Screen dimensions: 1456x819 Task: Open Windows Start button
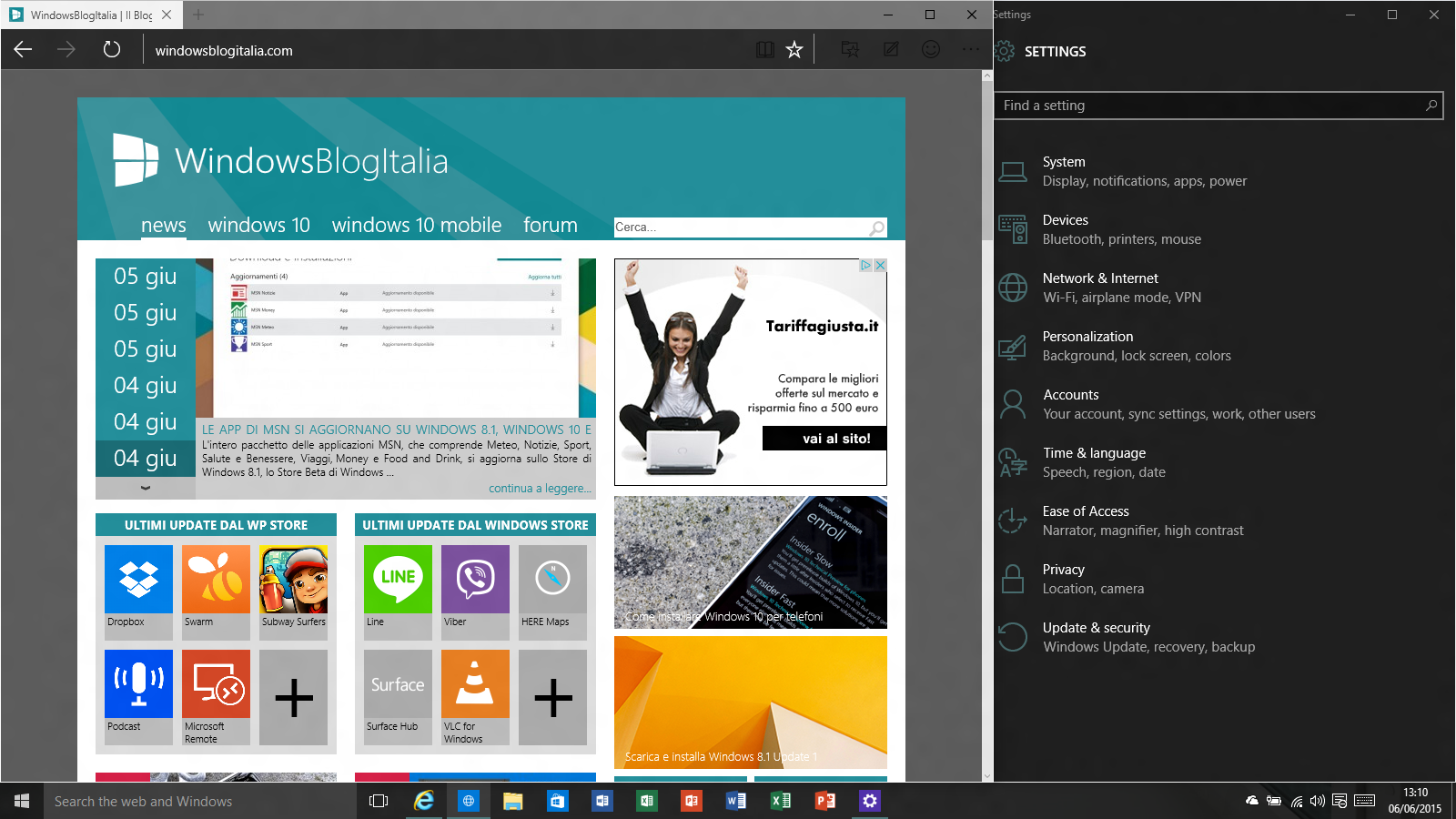click(x=22, y=801)
